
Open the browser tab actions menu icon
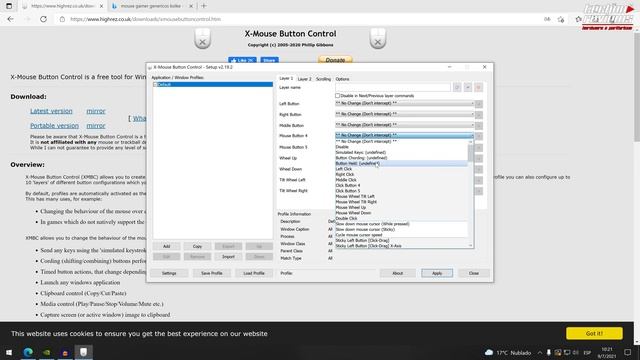pos(9,6)
